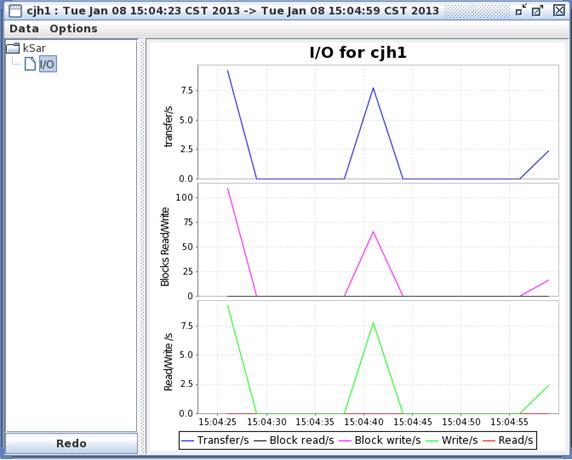This screenshot has width=572, height=460.
Task: Click the Block read/s legend entry
Action: click(294, 440)
